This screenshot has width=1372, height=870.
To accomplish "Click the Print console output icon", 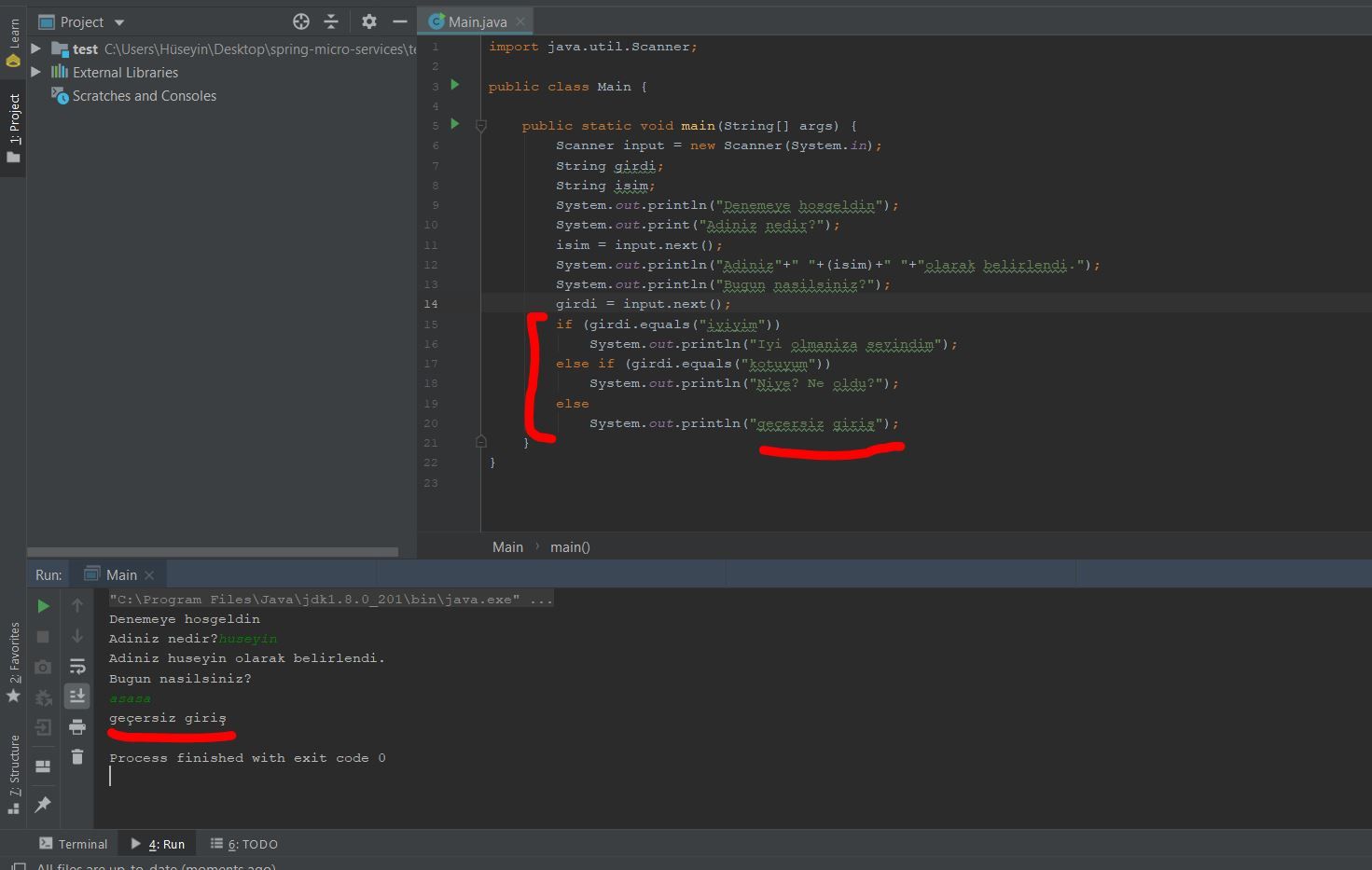I will tap(77, 726).
